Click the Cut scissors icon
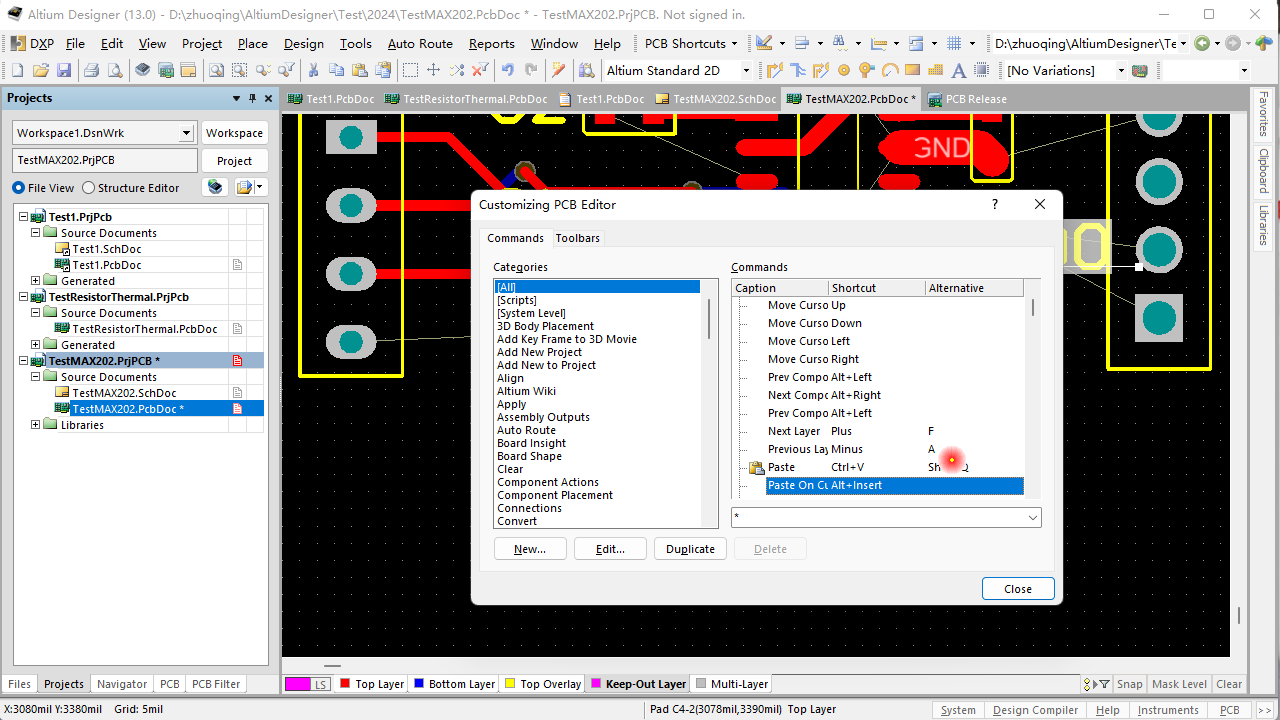1280x720 pixels. (313, 70)
